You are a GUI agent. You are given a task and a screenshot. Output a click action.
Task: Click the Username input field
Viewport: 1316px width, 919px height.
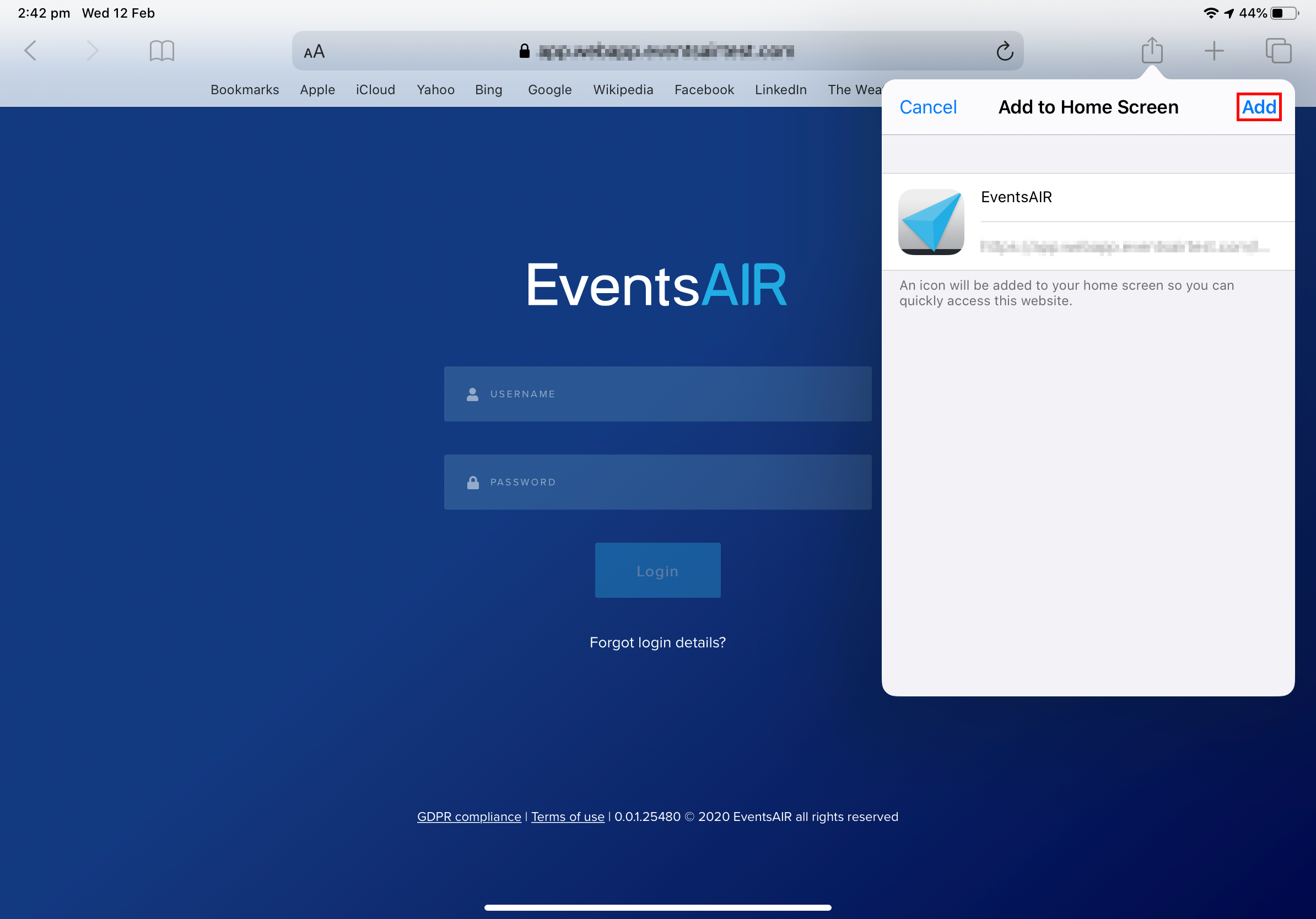[657, 394]
